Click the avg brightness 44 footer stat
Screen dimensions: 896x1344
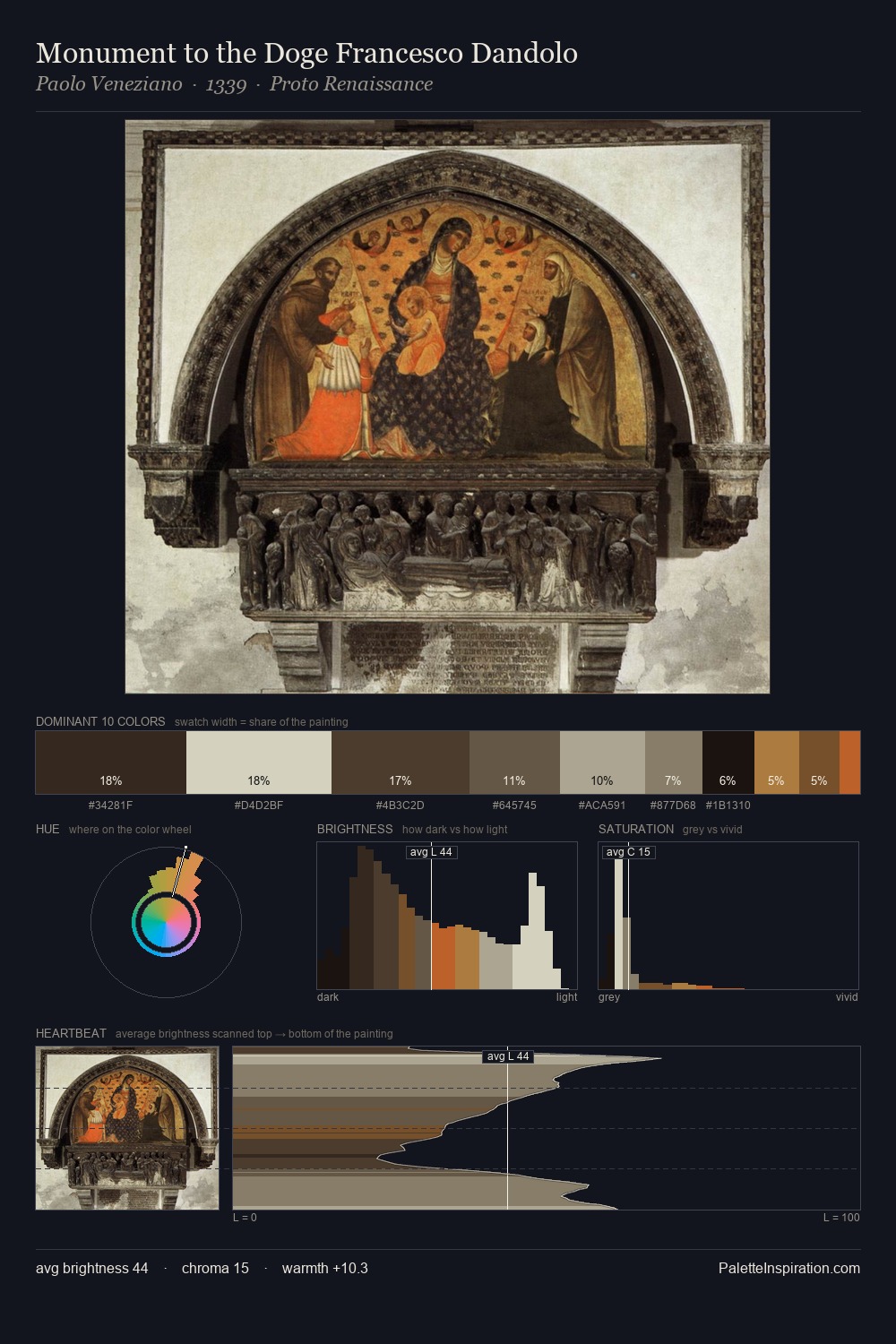[x=92, y=1268]
